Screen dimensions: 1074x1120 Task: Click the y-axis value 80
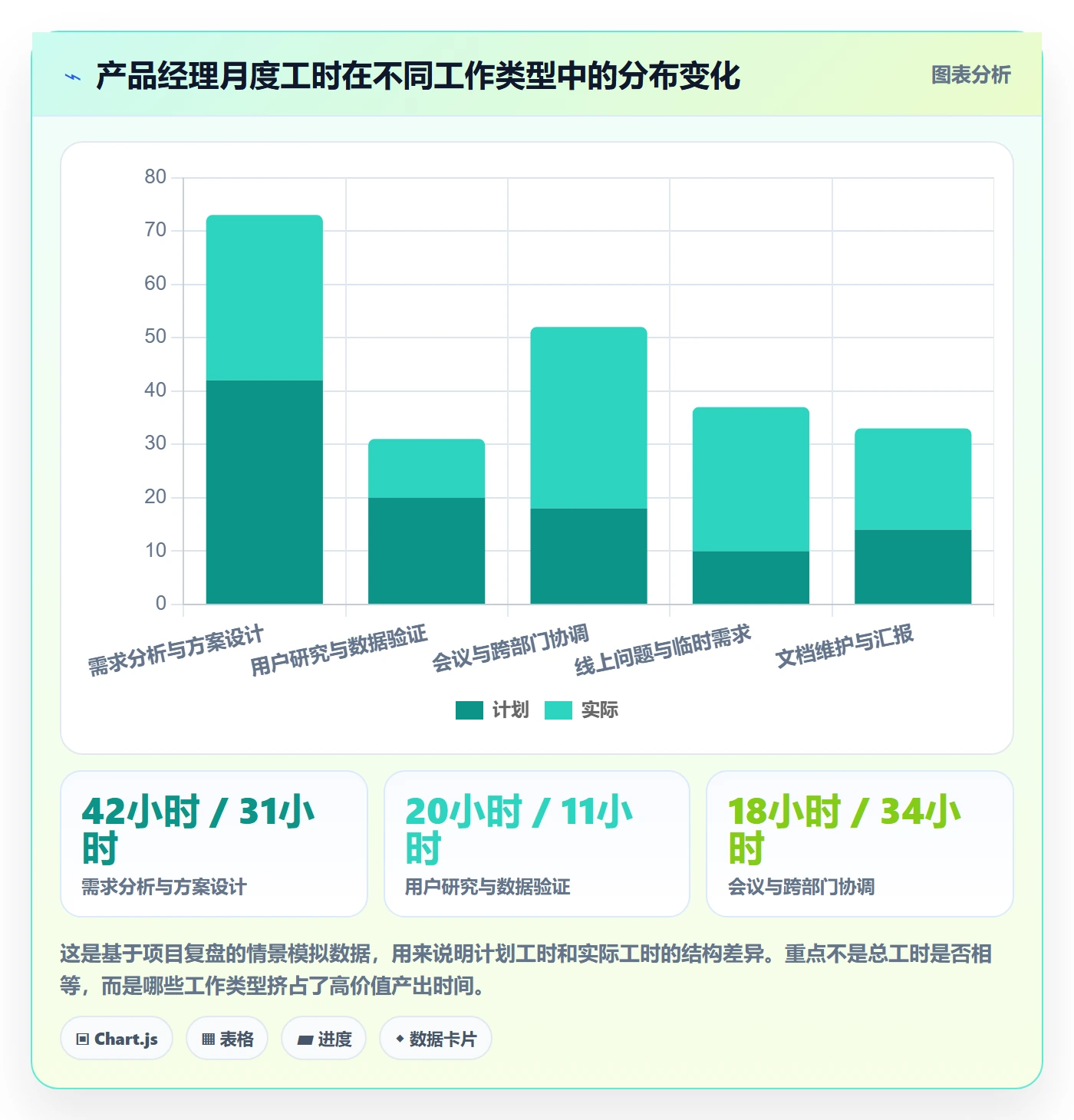(155, 177)
